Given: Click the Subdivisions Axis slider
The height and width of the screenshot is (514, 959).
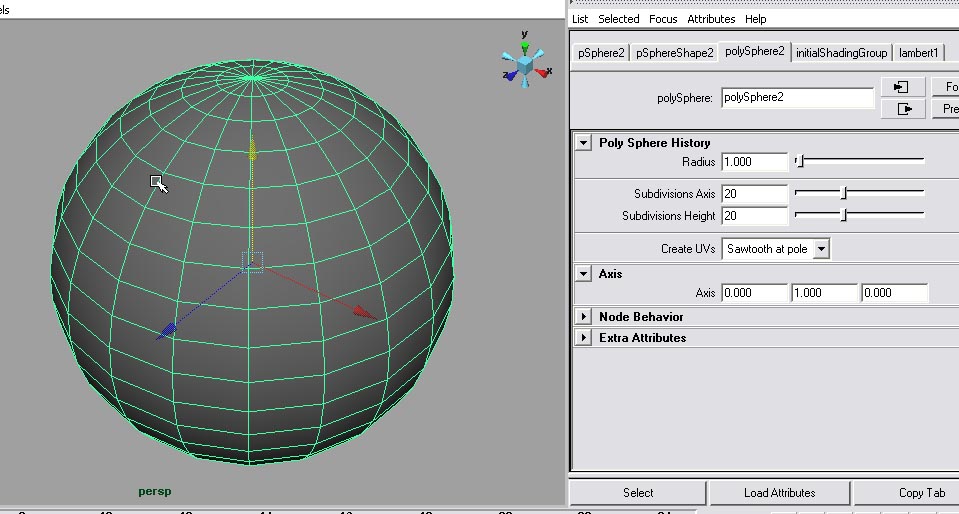Looking at the screenshot, I should pos(859,193).
